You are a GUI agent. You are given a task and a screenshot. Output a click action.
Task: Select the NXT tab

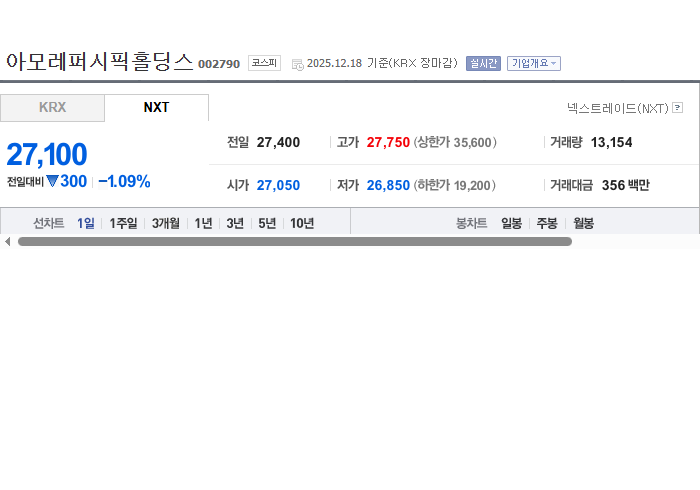pos(156,108)
